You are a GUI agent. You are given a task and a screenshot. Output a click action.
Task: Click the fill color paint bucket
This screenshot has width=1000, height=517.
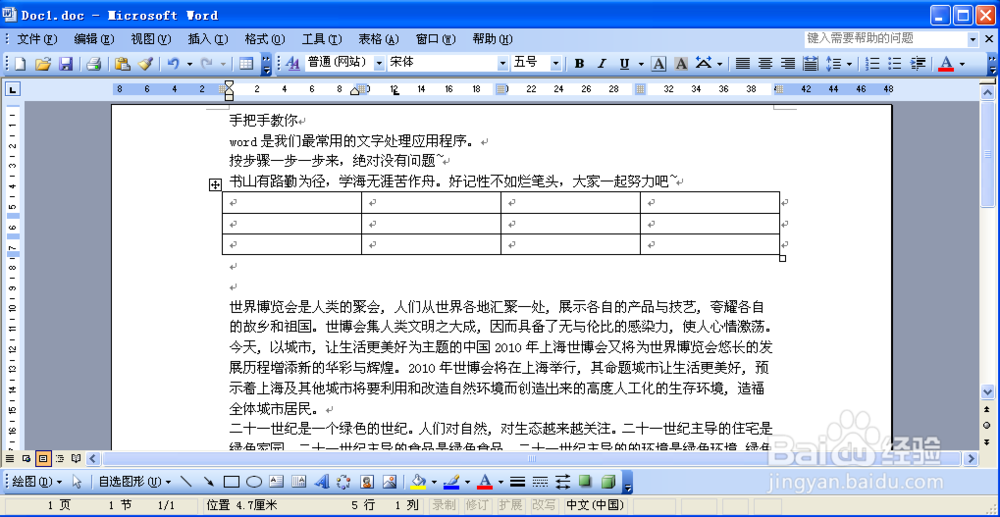click(419, 481)
